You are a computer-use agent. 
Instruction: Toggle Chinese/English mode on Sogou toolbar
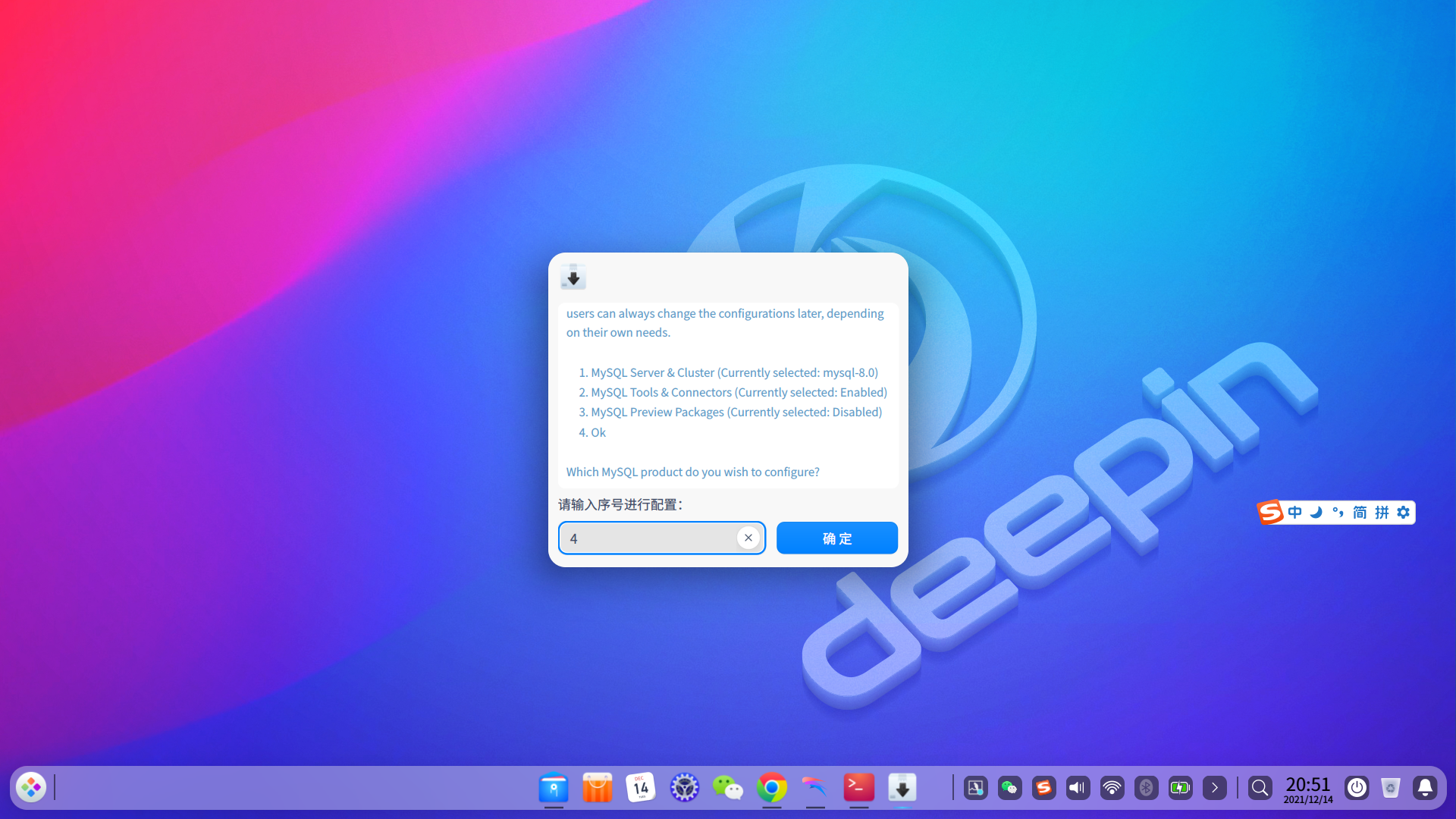click(1294, 512)
